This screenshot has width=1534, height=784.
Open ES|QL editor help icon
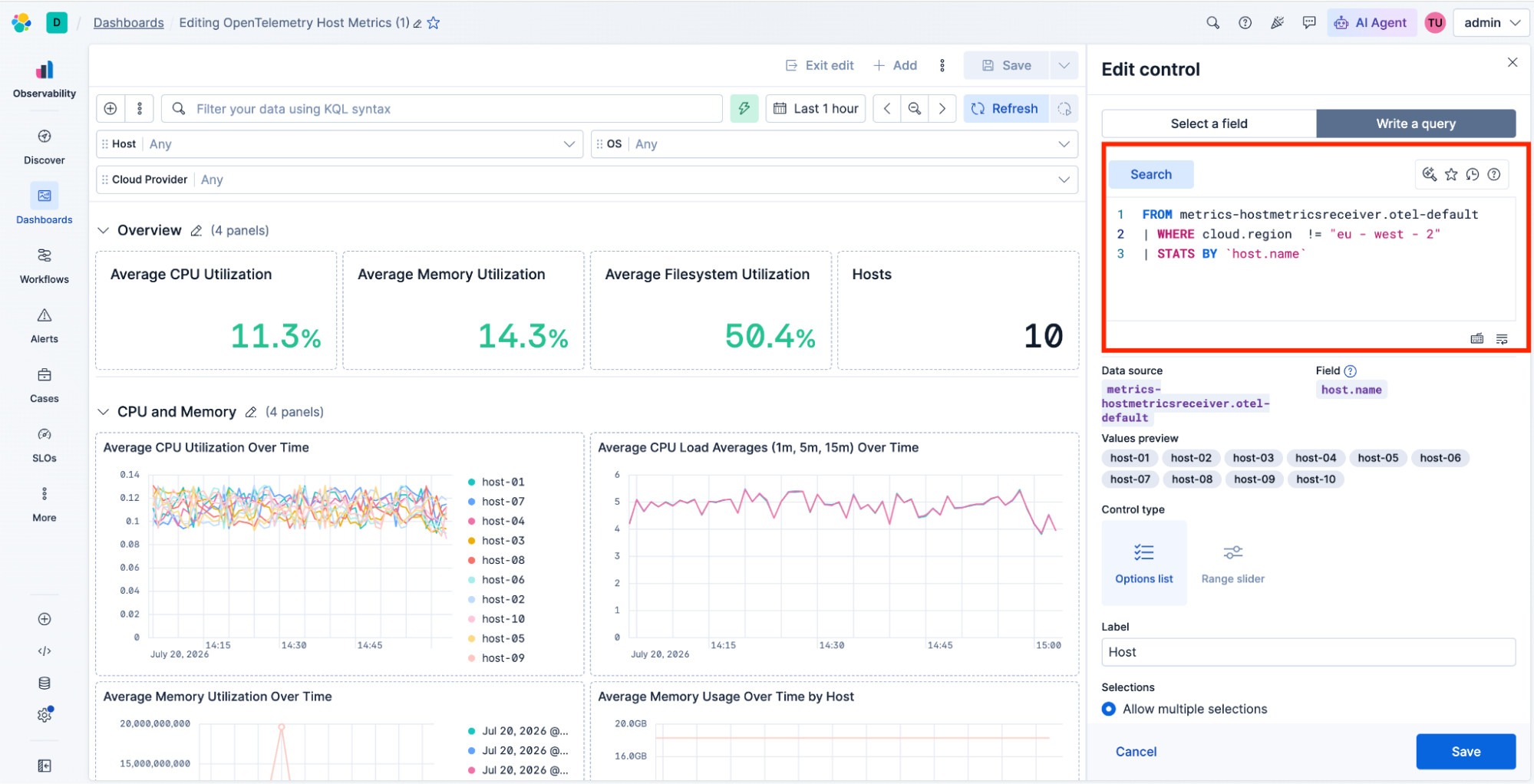point(1494,175)
